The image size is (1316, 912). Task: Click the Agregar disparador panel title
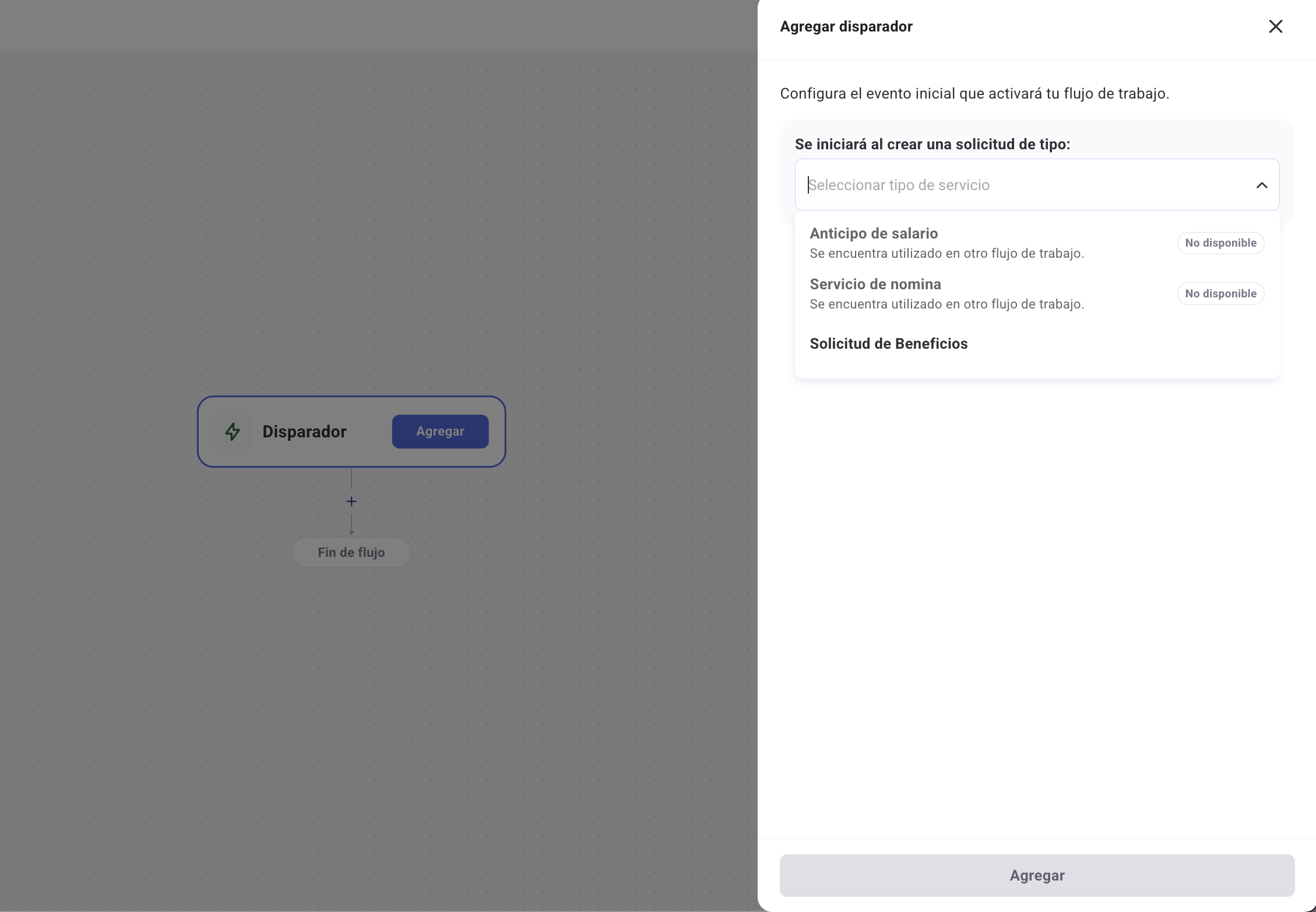tap(846, 26)
